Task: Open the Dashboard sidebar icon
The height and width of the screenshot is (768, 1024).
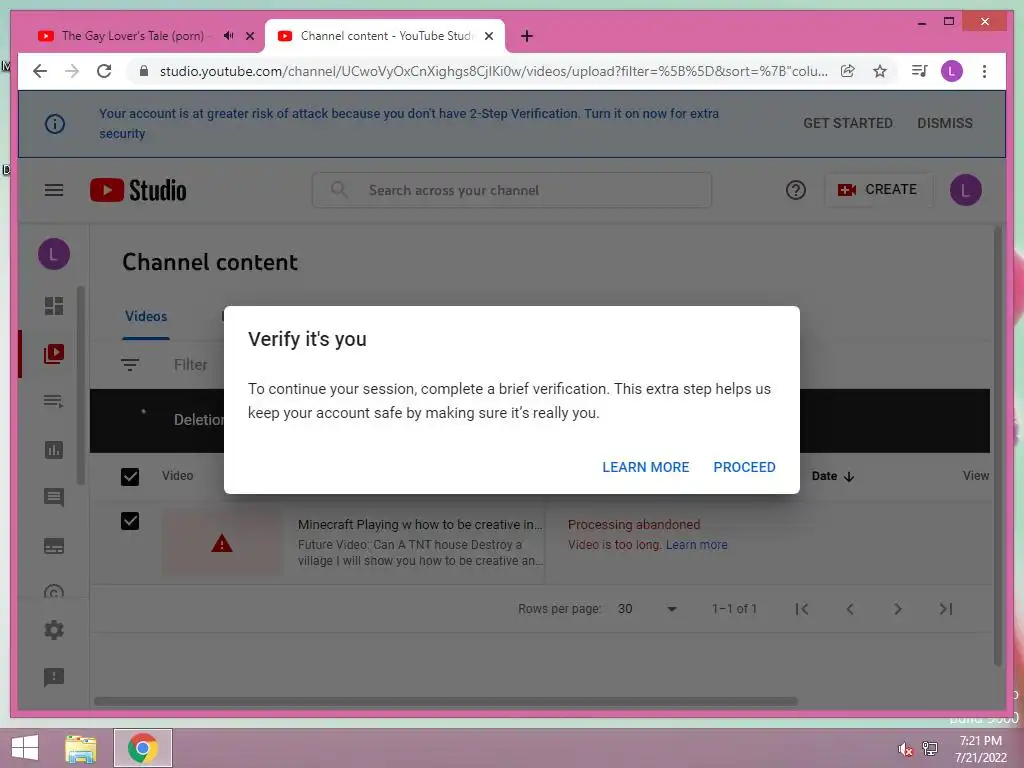Action: point(54,306)
